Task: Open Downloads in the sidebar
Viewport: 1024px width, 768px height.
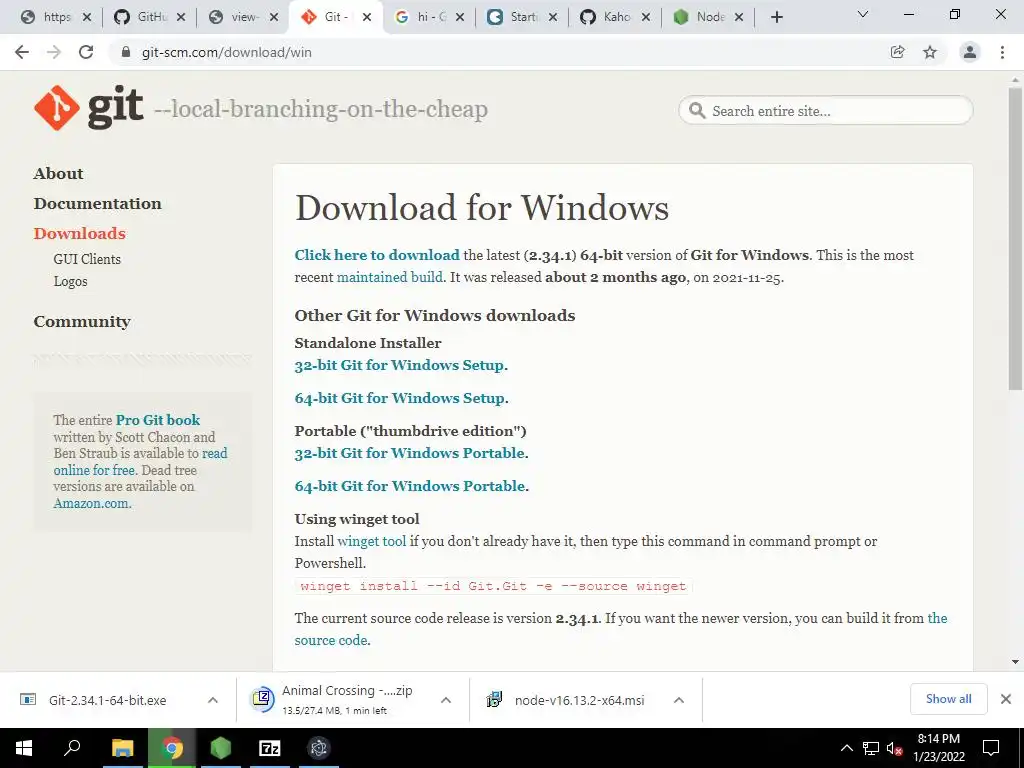Action: pos(80,233)
